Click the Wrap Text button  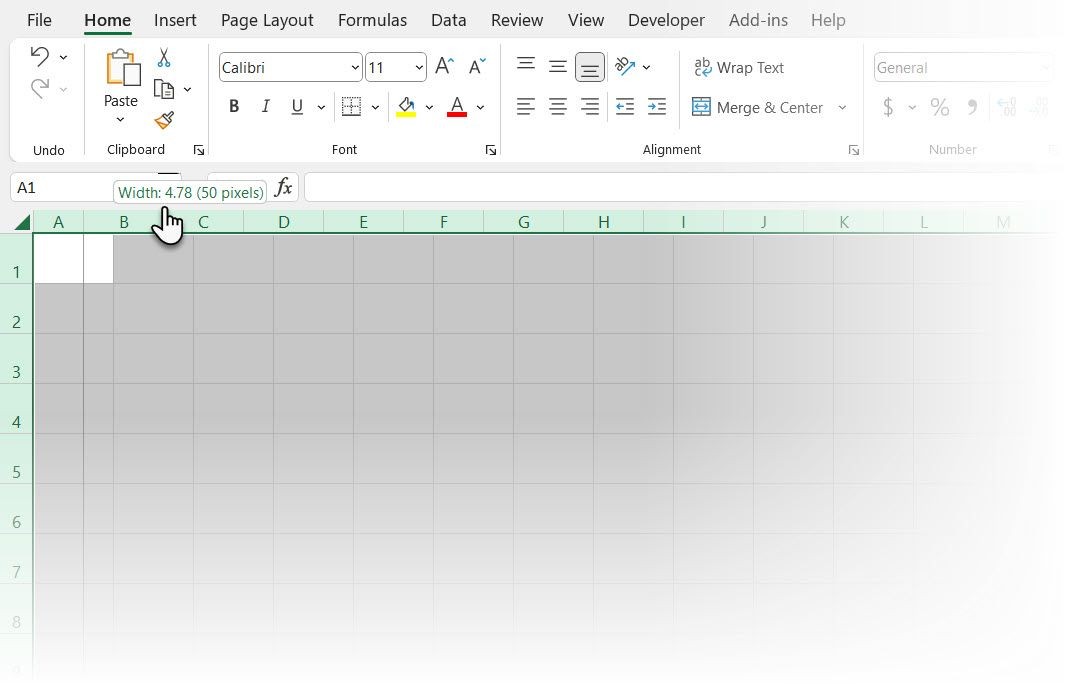(739, 67)
